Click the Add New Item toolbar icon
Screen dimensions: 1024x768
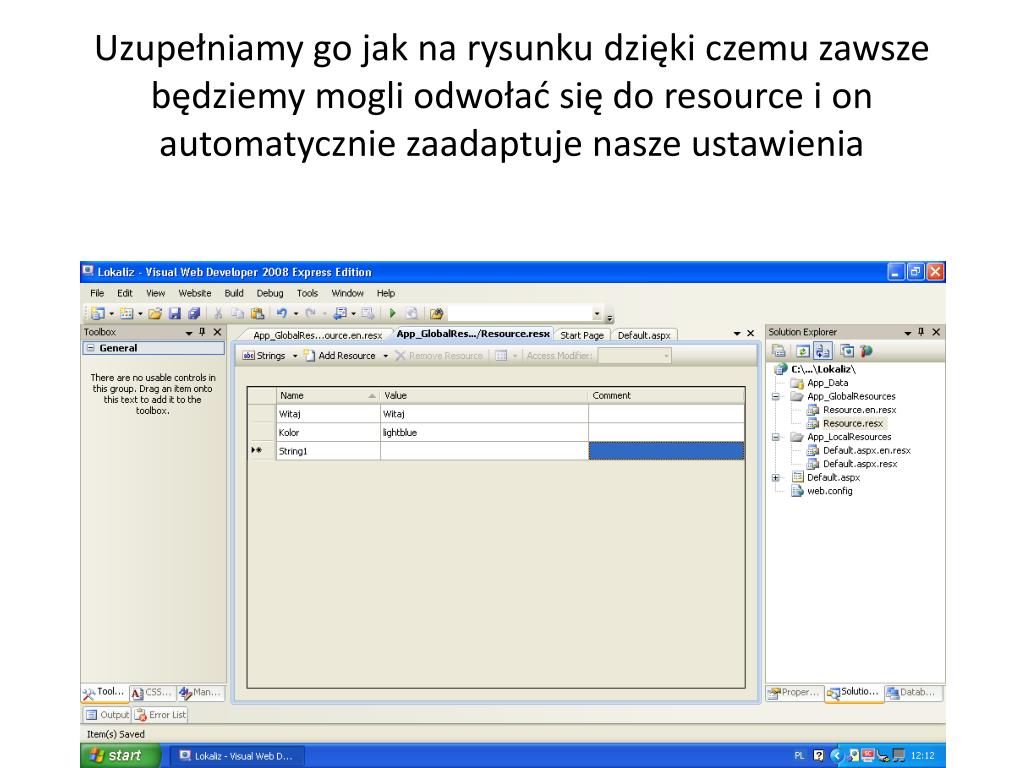[127, 313]
